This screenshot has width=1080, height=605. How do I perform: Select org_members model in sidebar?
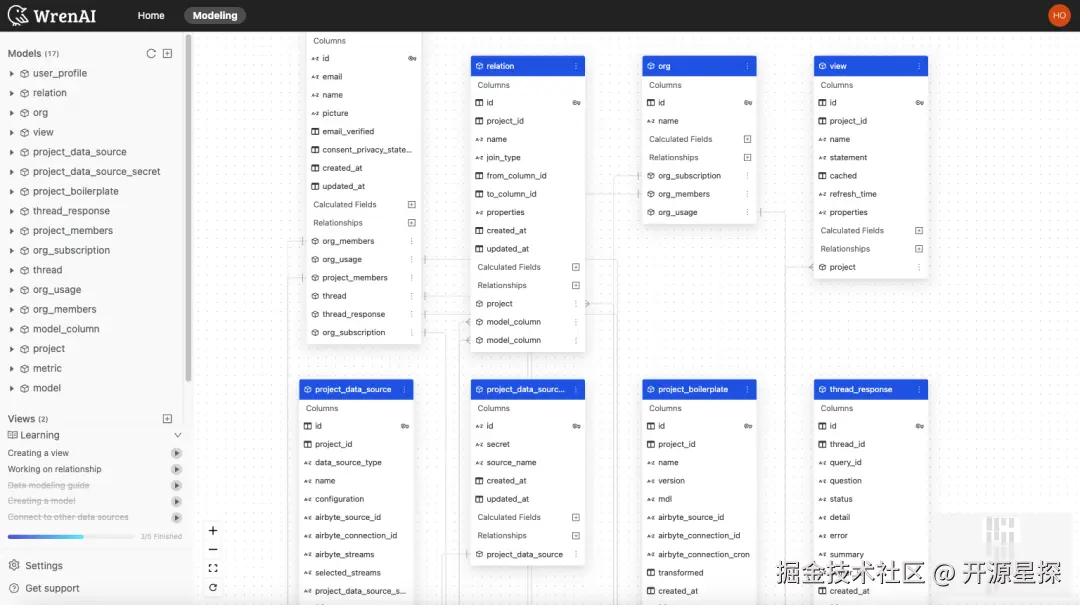[x=64, y=309]
